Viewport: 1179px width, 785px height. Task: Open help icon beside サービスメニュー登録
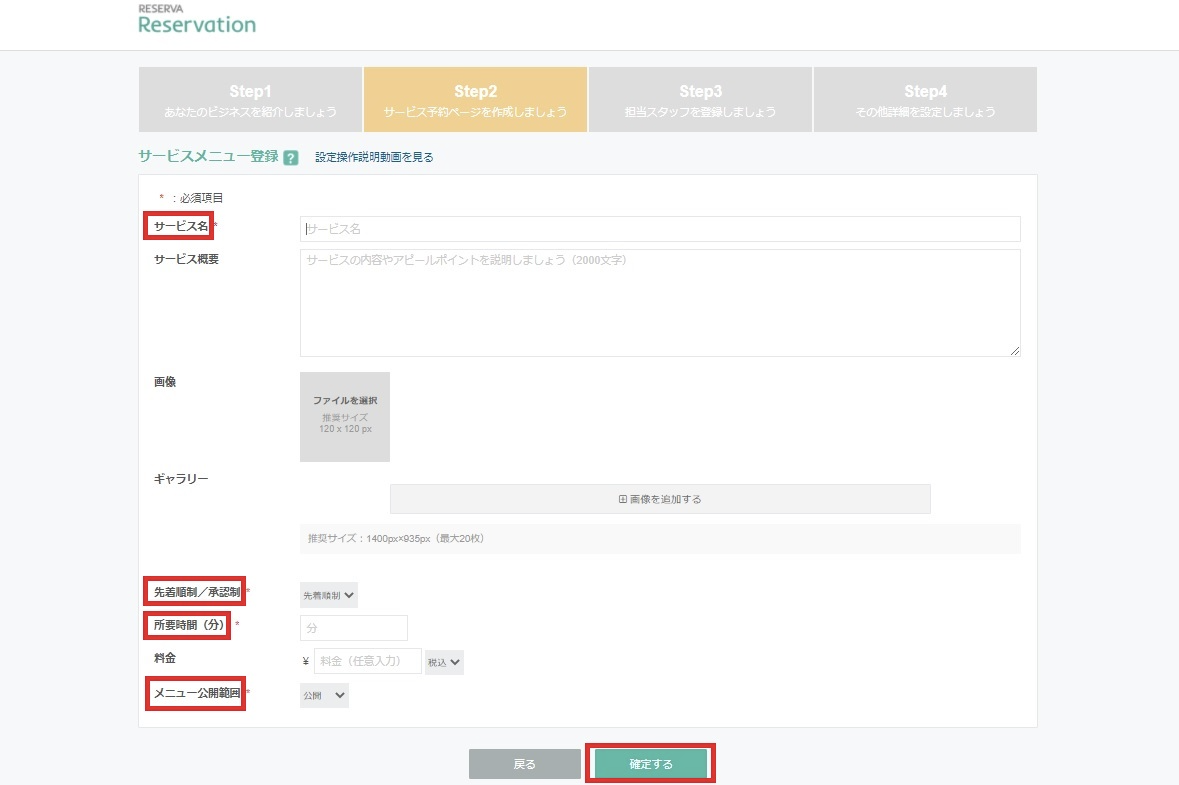(291, 158)
